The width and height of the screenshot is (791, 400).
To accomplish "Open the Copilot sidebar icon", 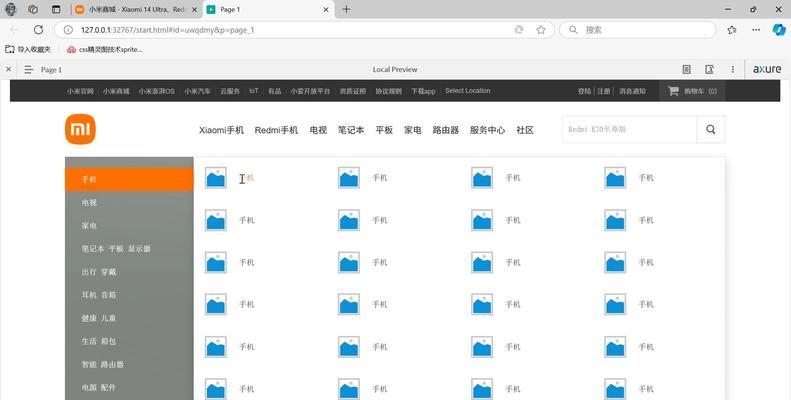I will (779, 30).
